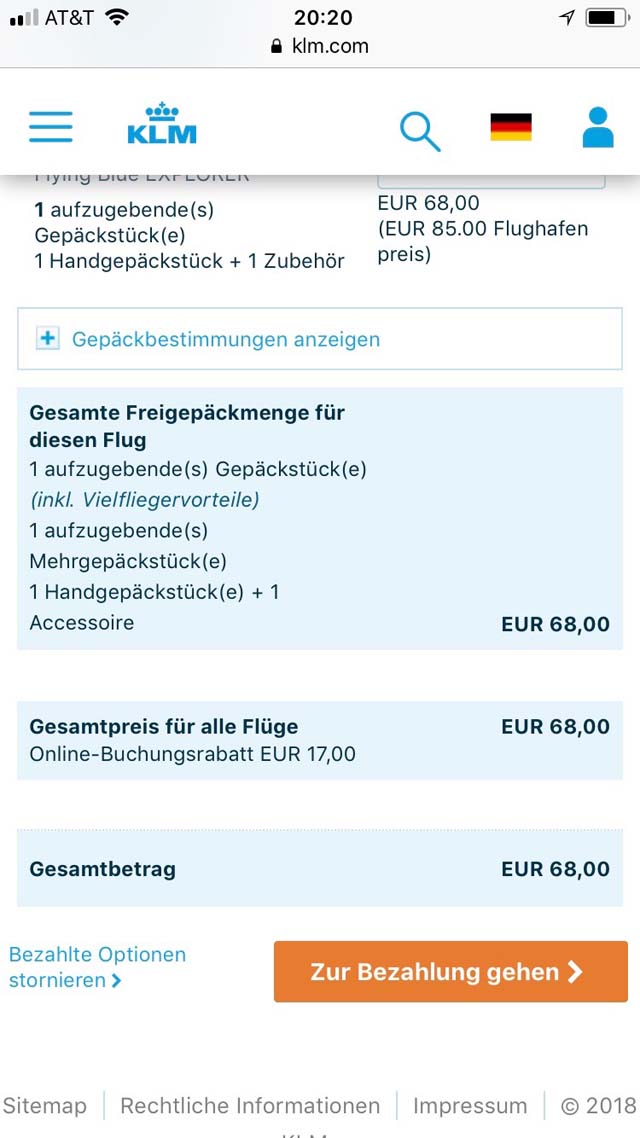Screen dimensions: 640x1138
Task: Tap the Gesamtpreis für alle Flüge row
Action: point(320,740)
